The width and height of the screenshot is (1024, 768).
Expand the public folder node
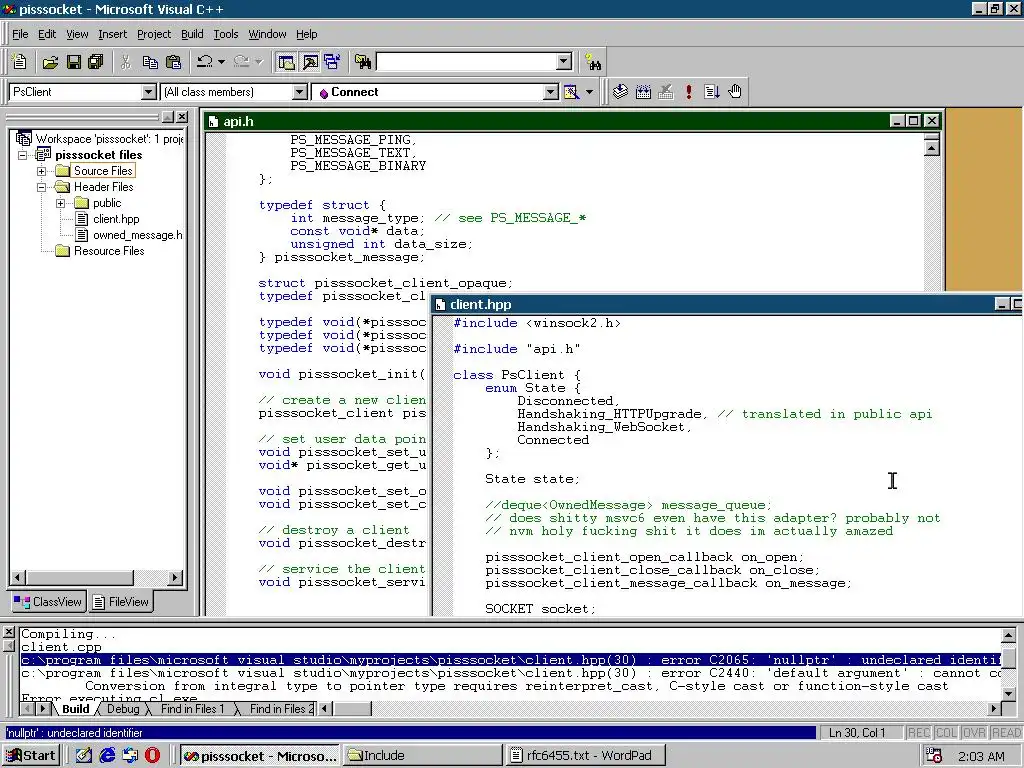(61, 203)
